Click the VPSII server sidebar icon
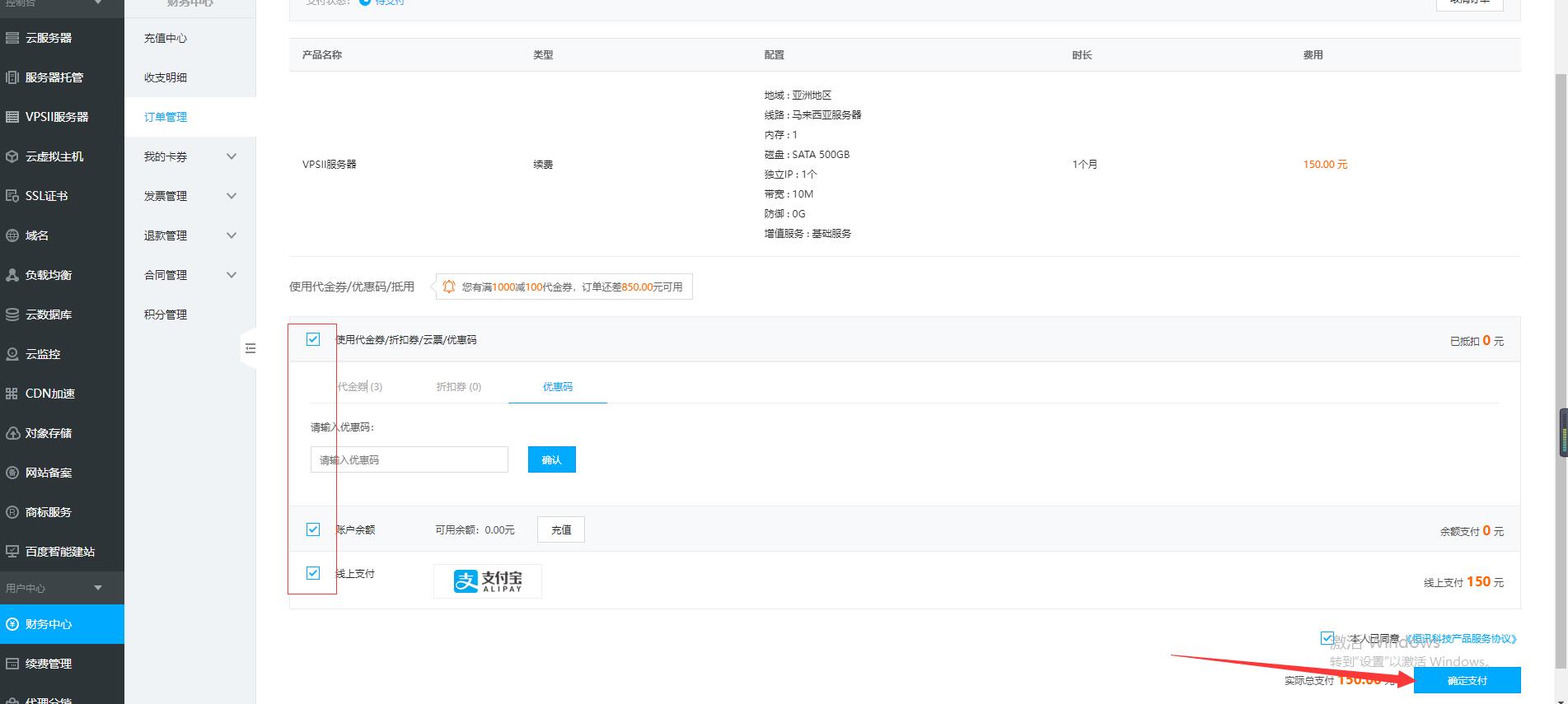1568x704 pixels. 12,117
